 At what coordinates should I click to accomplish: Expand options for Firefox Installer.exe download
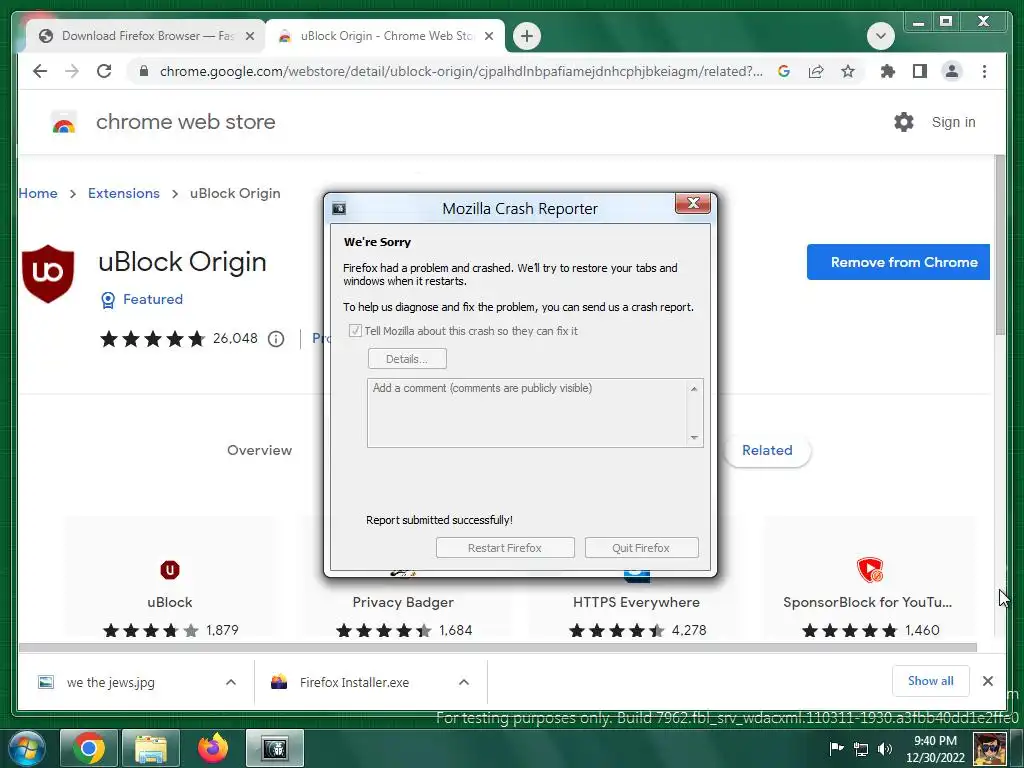[464, 682]
